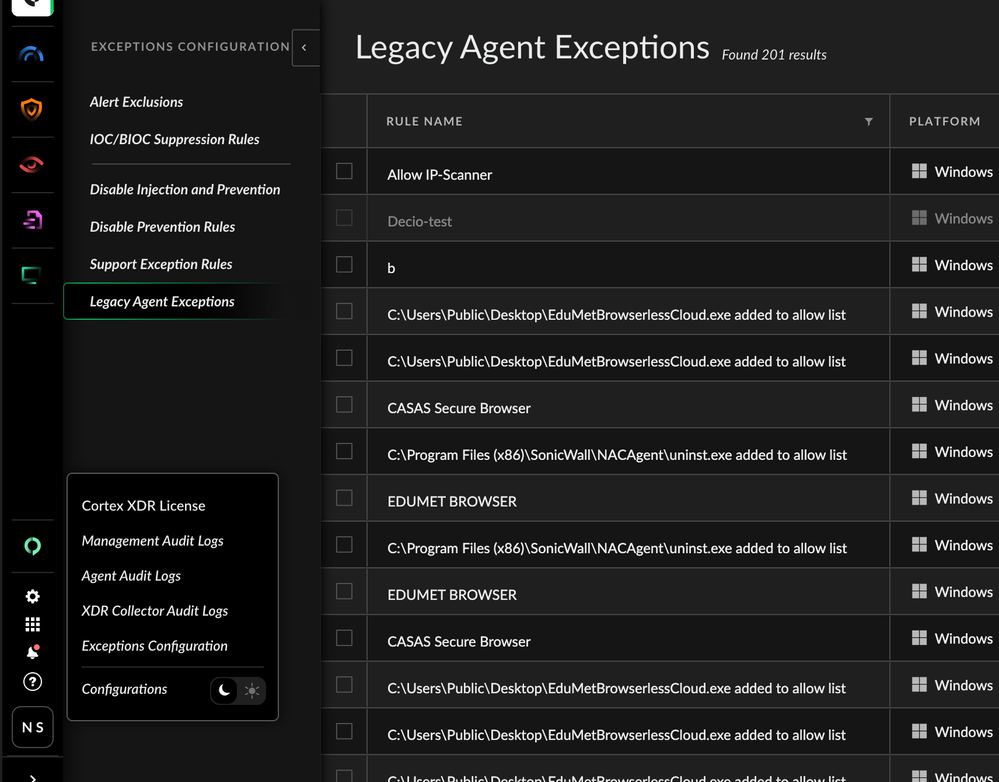
Task: Click the Found 201 results text
Action: 774,55
